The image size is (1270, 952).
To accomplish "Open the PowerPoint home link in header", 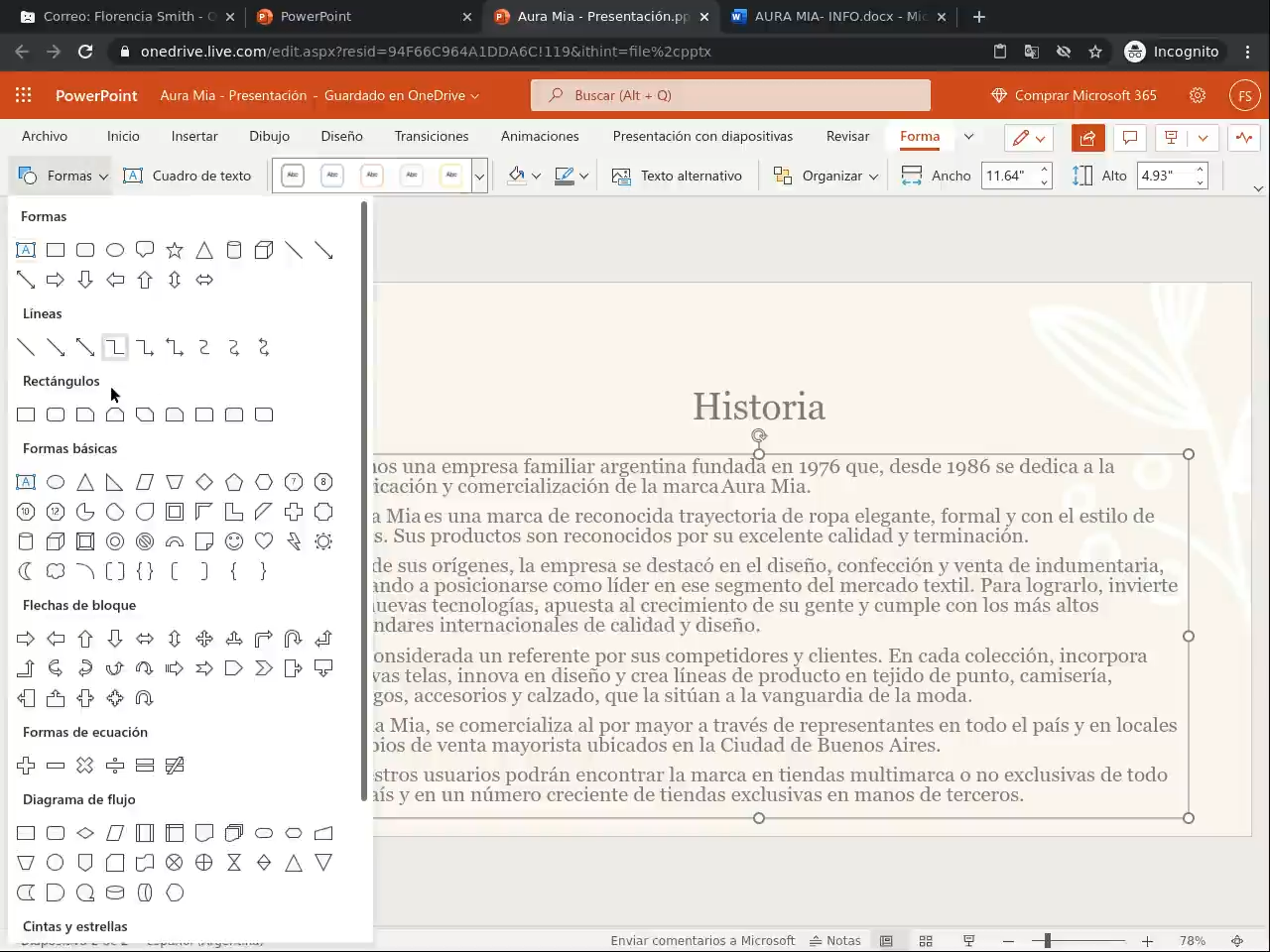I will pos(96,95).
